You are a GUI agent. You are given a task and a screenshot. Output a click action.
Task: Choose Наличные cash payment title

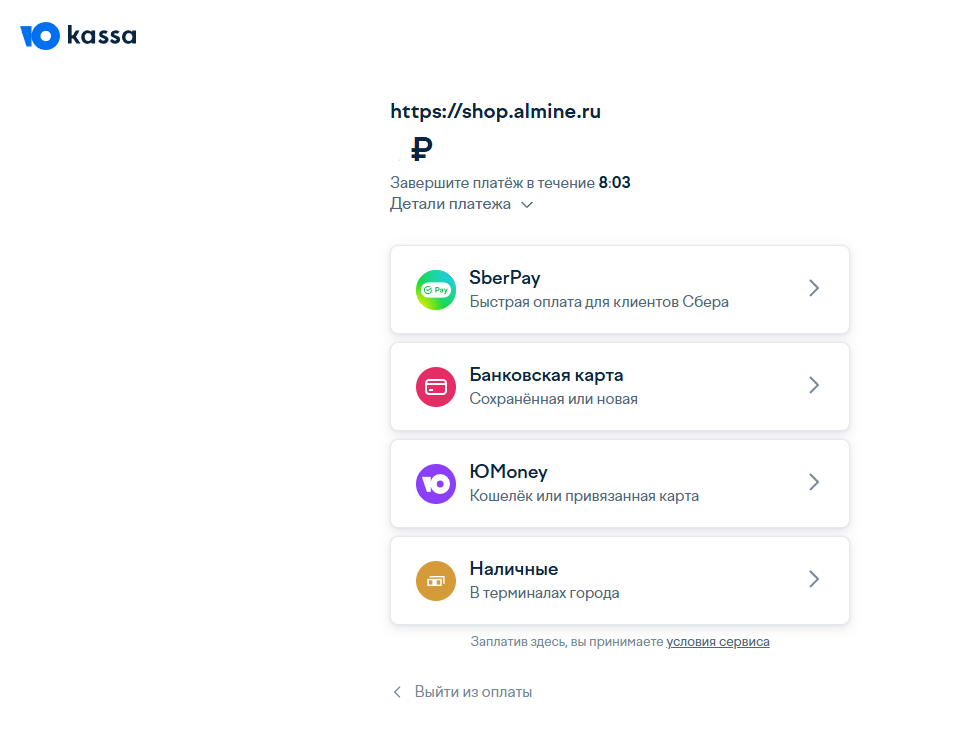pos(513,569)
